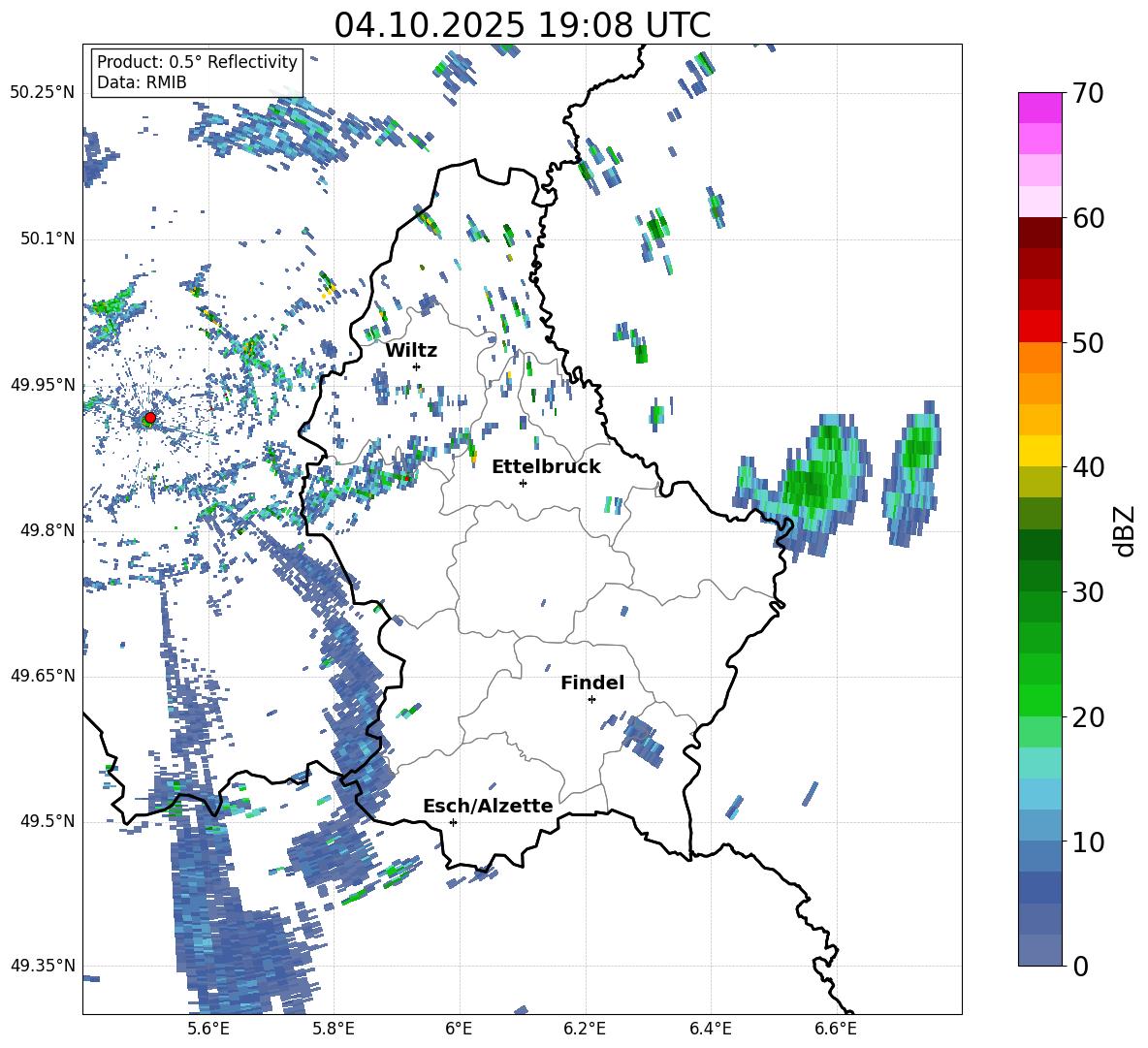Viewport: 1148px width, 1048px height.
Task: Click the Esch/Alzette city label
Action: coord(488,807)
